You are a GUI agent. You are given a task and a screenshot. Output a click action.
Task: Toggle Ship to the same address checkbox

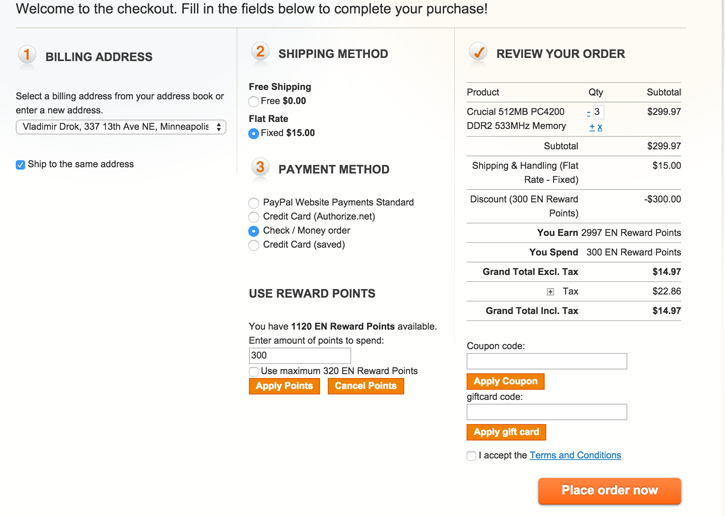click(21, 165)
